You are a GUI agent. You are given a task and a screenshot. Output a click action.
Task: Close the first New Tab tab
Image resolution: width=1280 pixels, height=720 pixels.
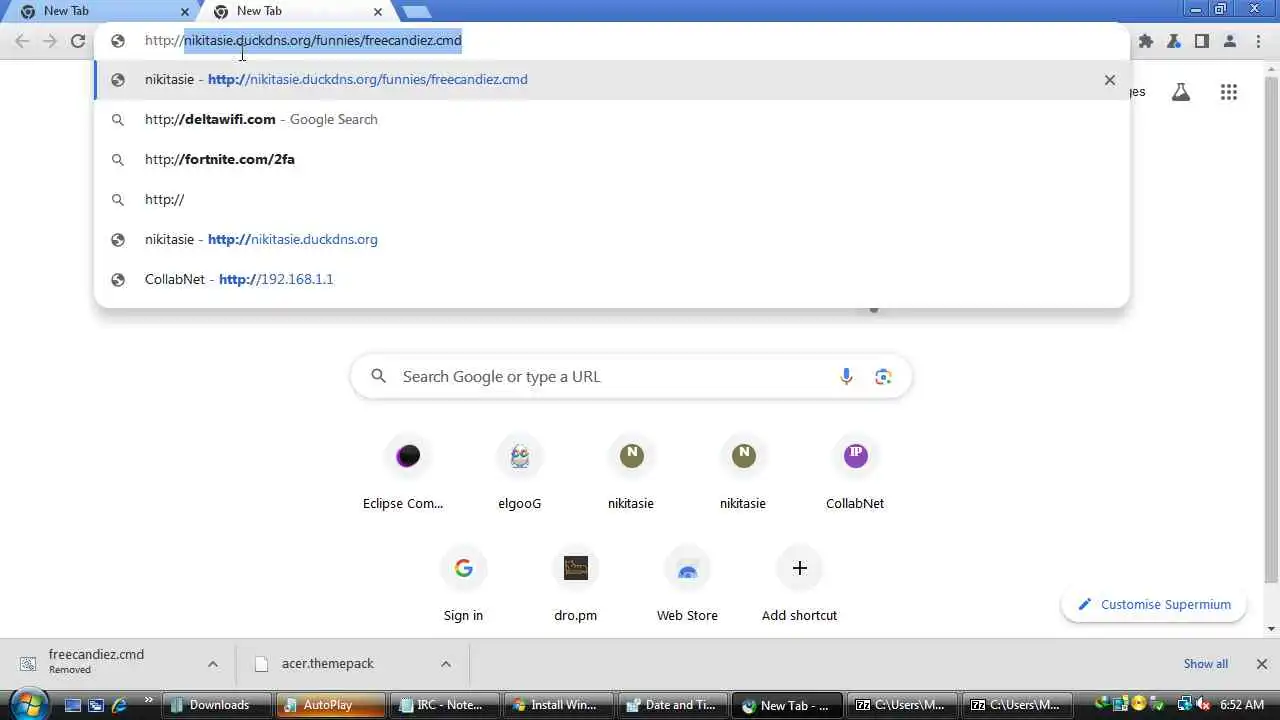(x=185, y=12)
